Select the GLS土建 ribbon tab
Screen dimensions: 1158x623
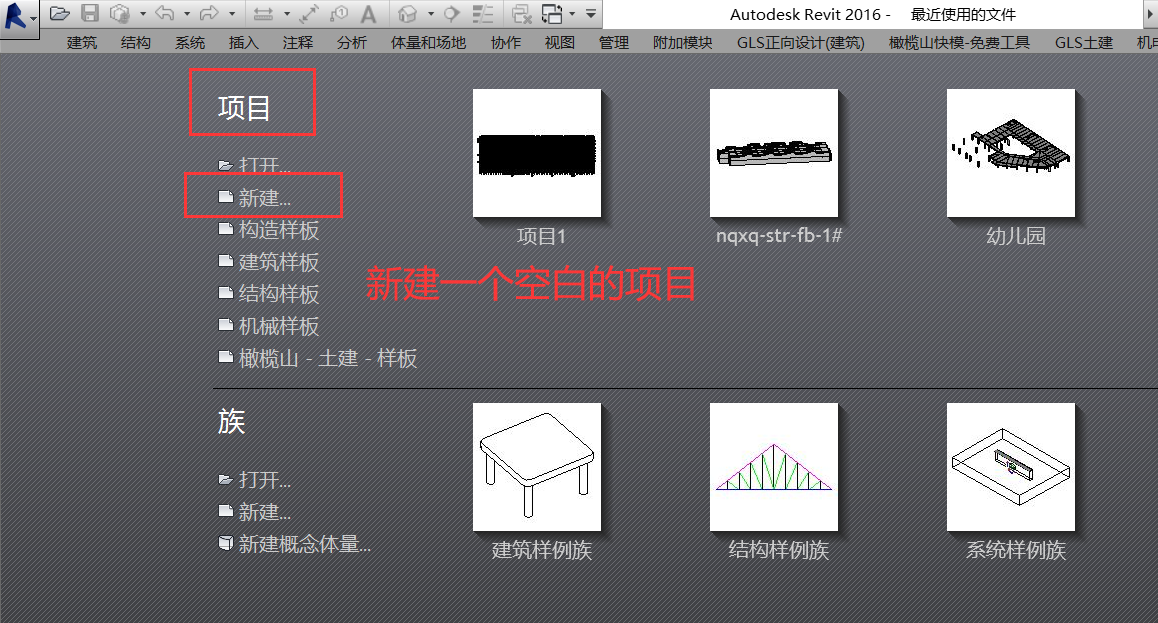[x=1083, y=43]
